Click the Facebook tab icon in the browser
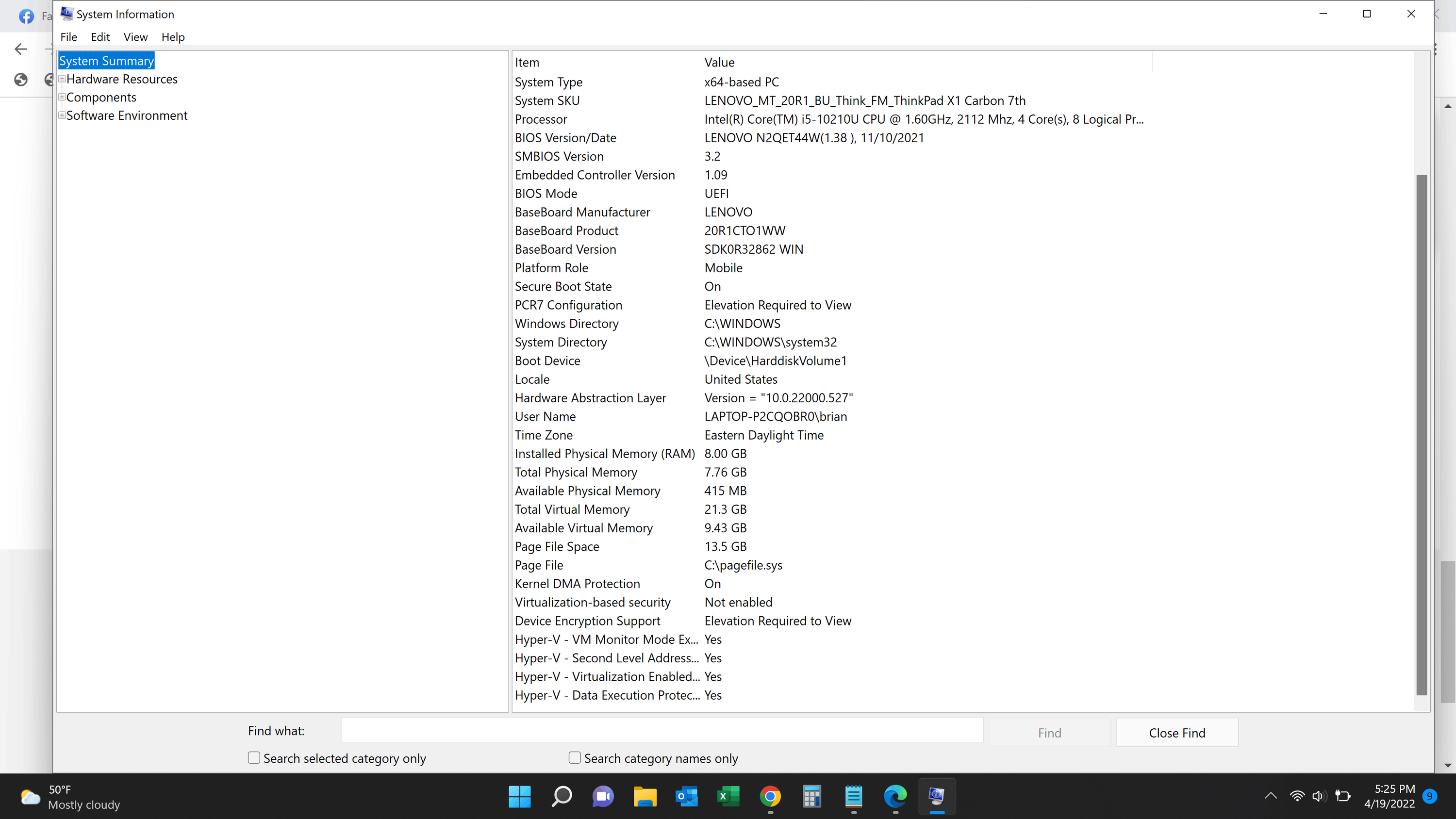This screenshot has height=819, width=1456. coord(26,16)
